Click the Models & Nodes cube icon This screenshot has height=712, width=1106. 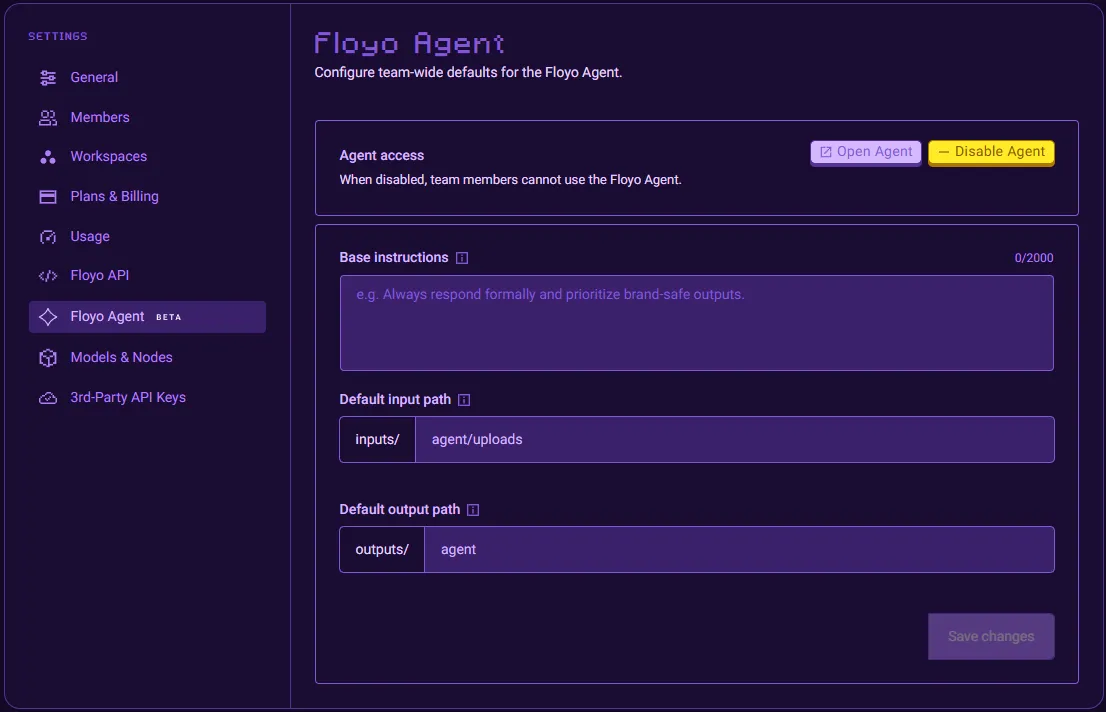coord(48,358)
